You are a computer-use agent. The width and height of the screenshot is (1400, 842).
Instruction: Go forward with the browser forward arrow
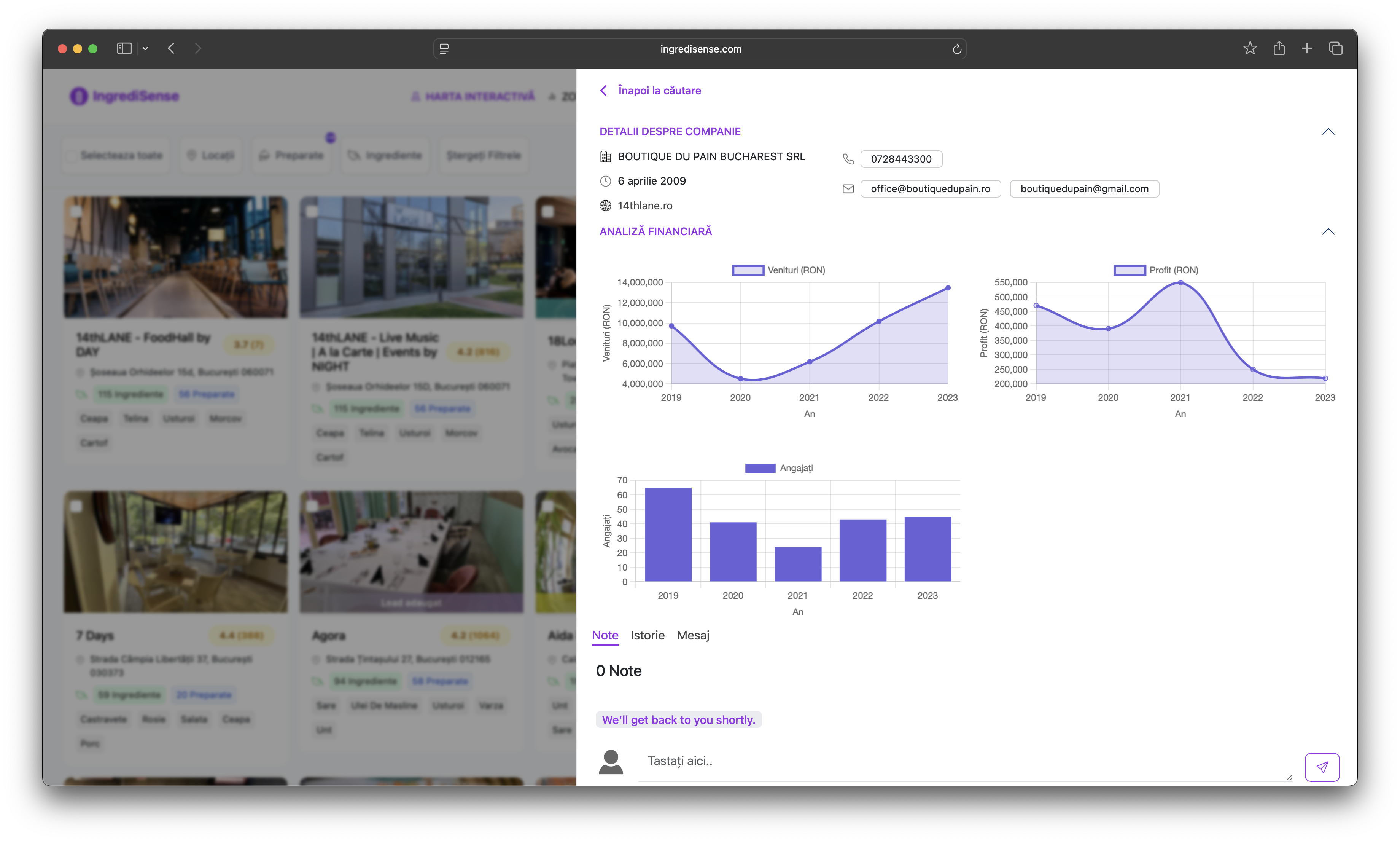click(198, 49)
